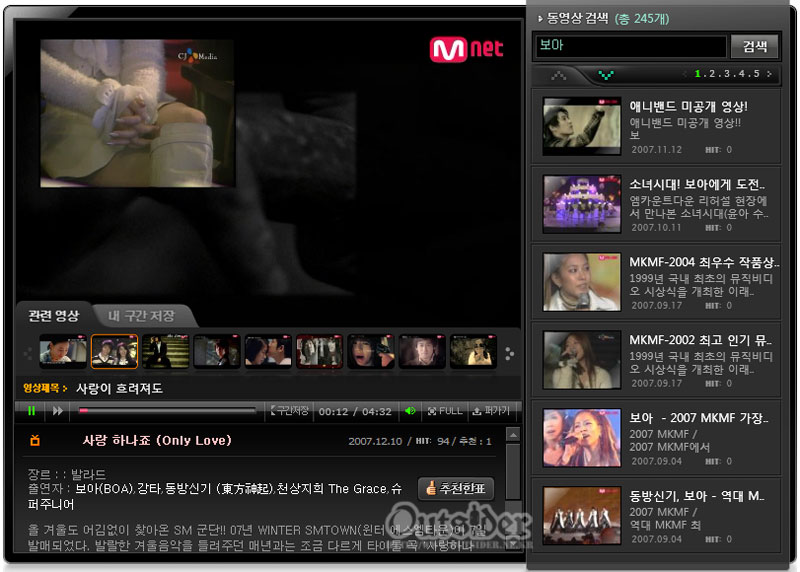Open fifth related video thumbnail
Image resolution: width=800 pixels, height=572 pixels.
(x=268, y=352)
